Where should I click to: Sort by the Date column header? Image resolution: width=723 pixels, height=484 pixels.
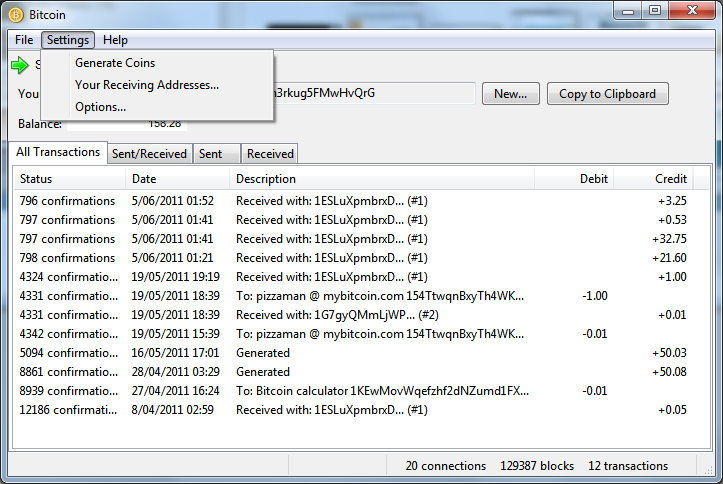[178, 179]
